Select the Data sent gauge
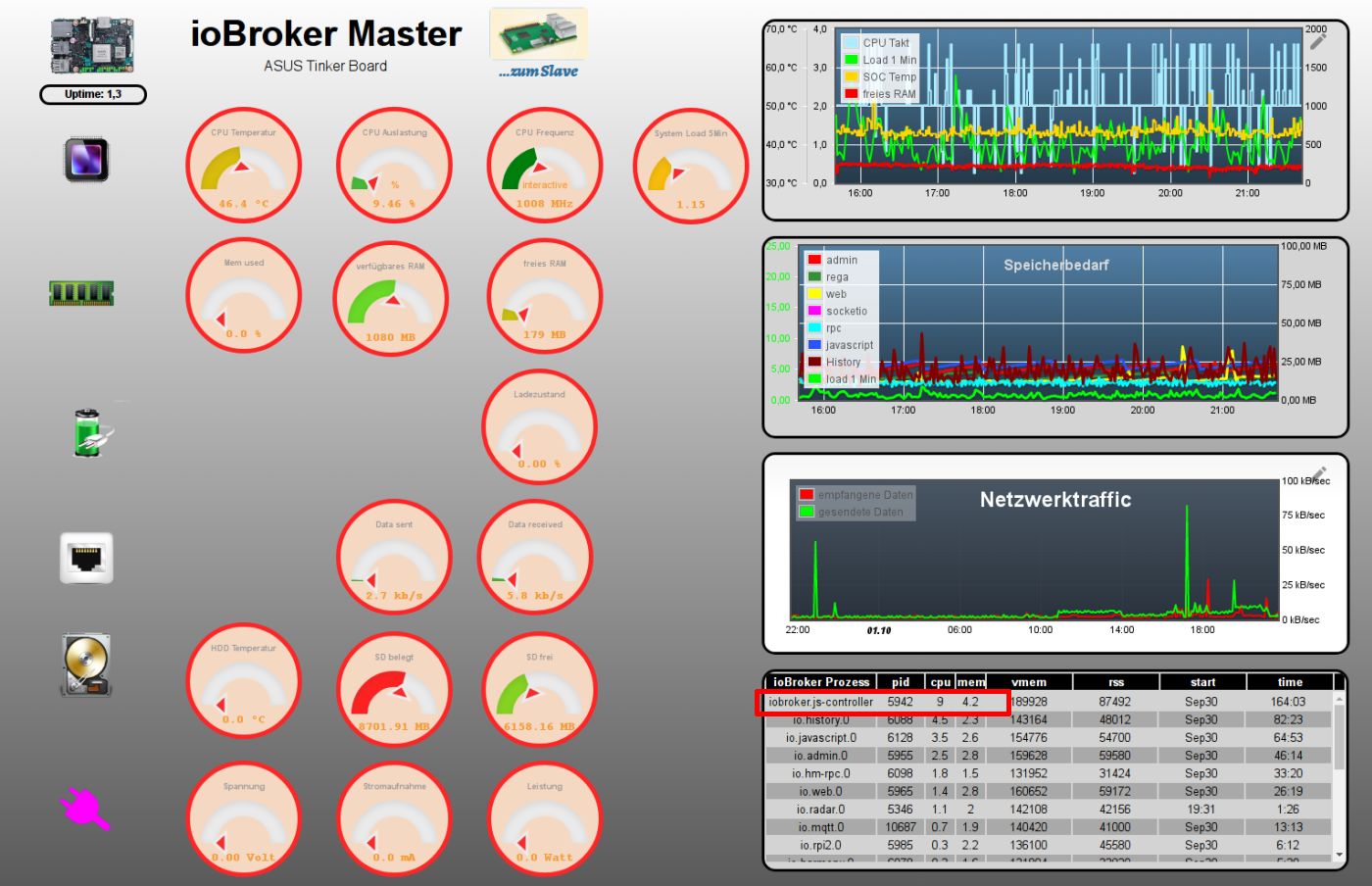Image resolution: width=1372 pixels, height=886 pixels. point(394,557)
